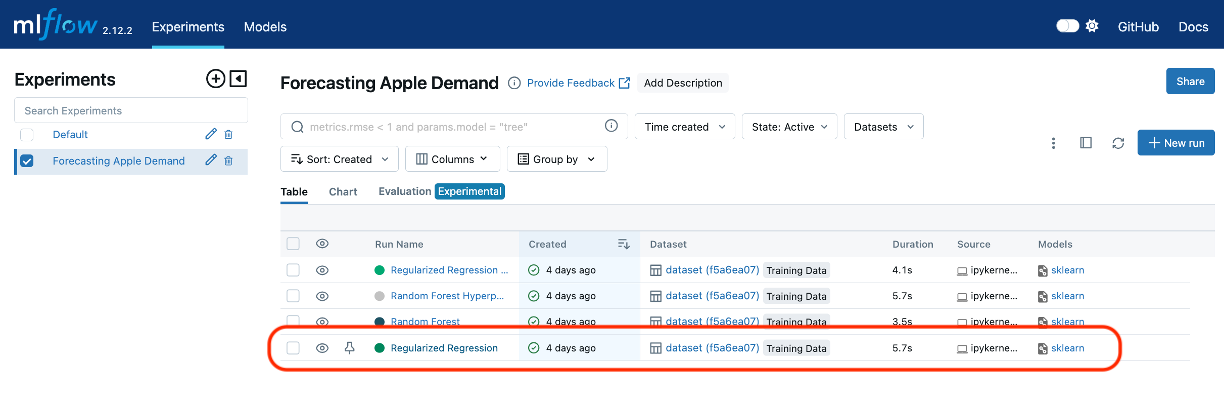Go to Experiments in the top navigation
Viewport: 1224px width, 396px height.
(188, 27)
